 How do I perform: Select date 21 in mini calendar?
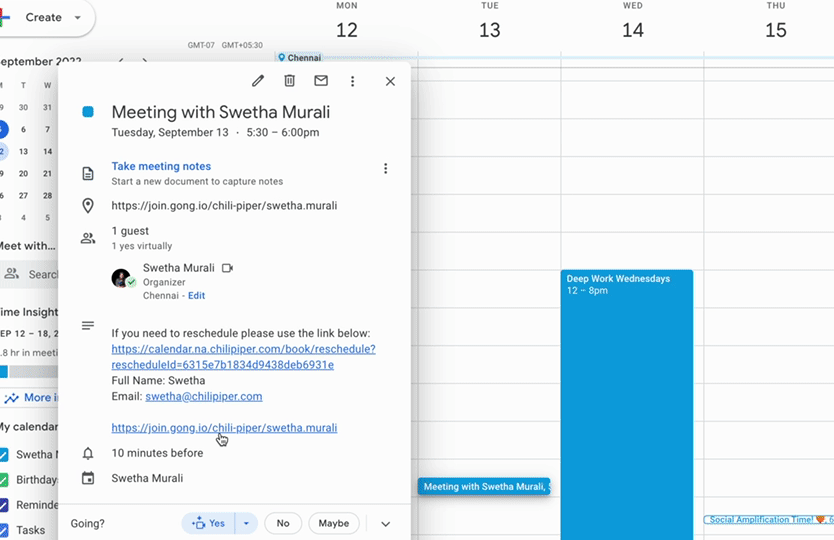pyautogui.click(x=47, y=173)
